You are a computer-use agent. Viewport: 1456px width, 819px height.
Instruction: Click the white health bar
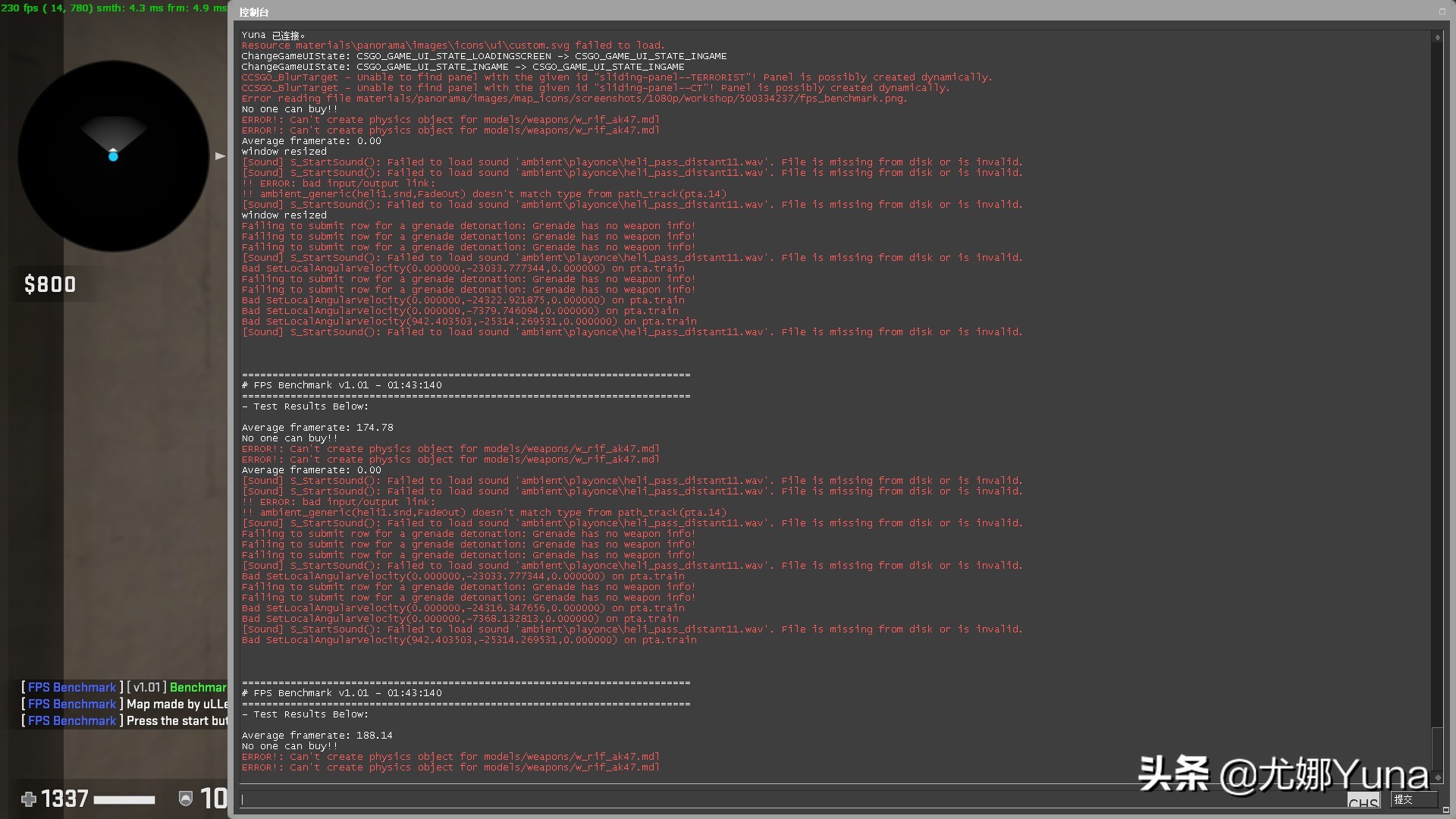124,799
